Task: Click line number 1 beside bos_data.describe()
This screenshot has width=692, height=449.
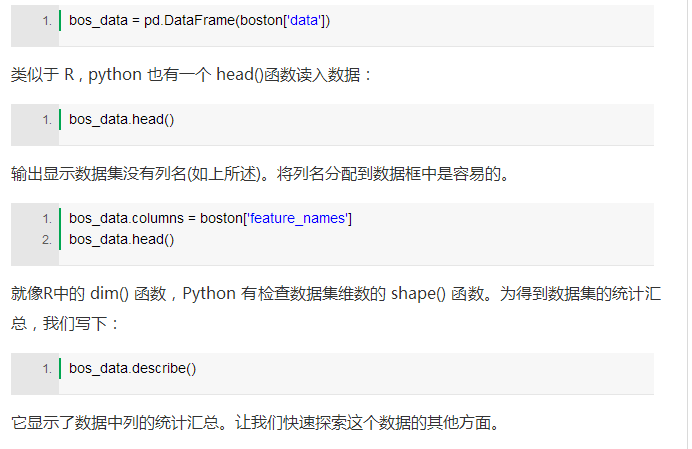Action: point(47,369)
